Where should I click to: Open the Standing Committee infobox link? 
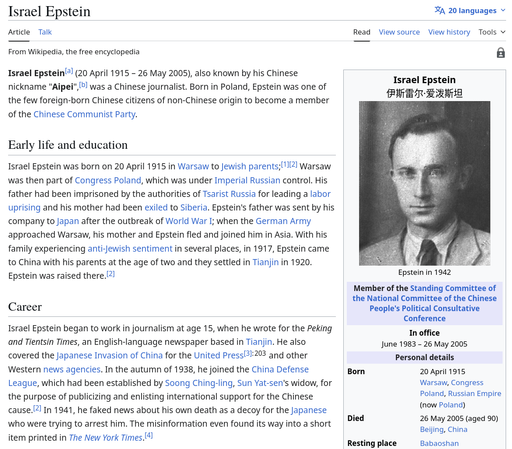click(x=424, y=303)
